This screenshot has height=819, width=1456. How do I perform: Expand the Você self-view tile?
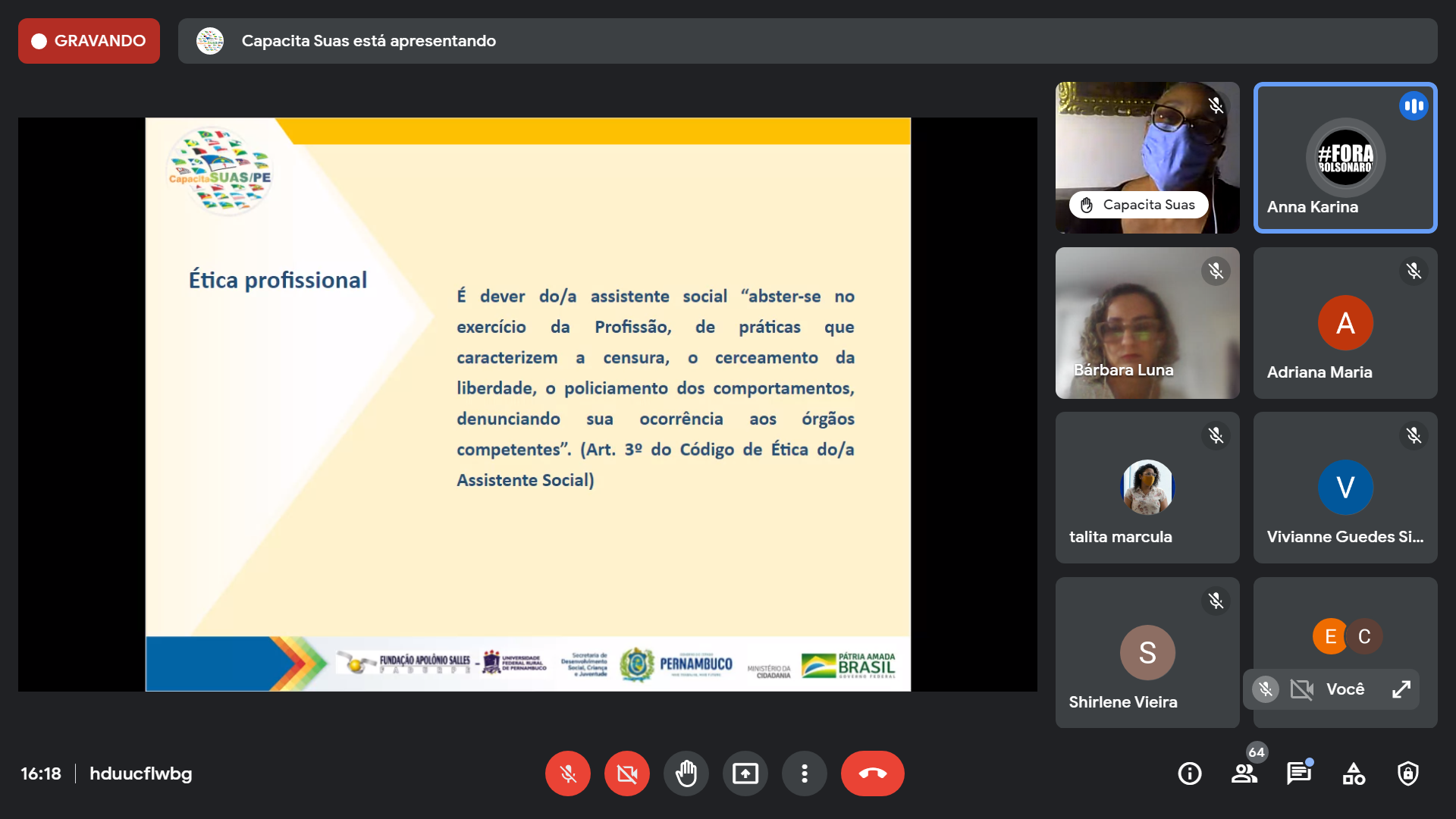[1401, 689]
